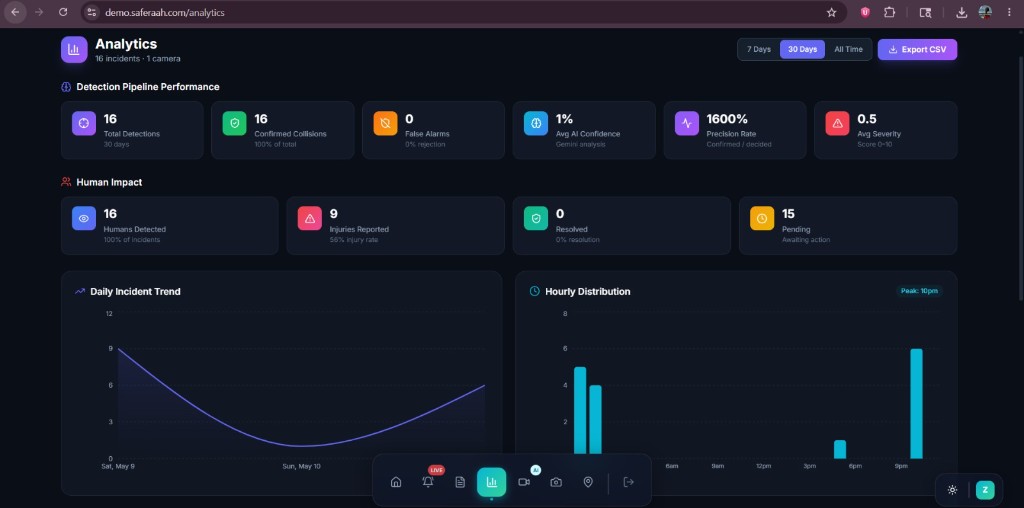Click the Total Detections target icon
The width and height of the screenshot is (1024, 508).
(x=84, y=123)
